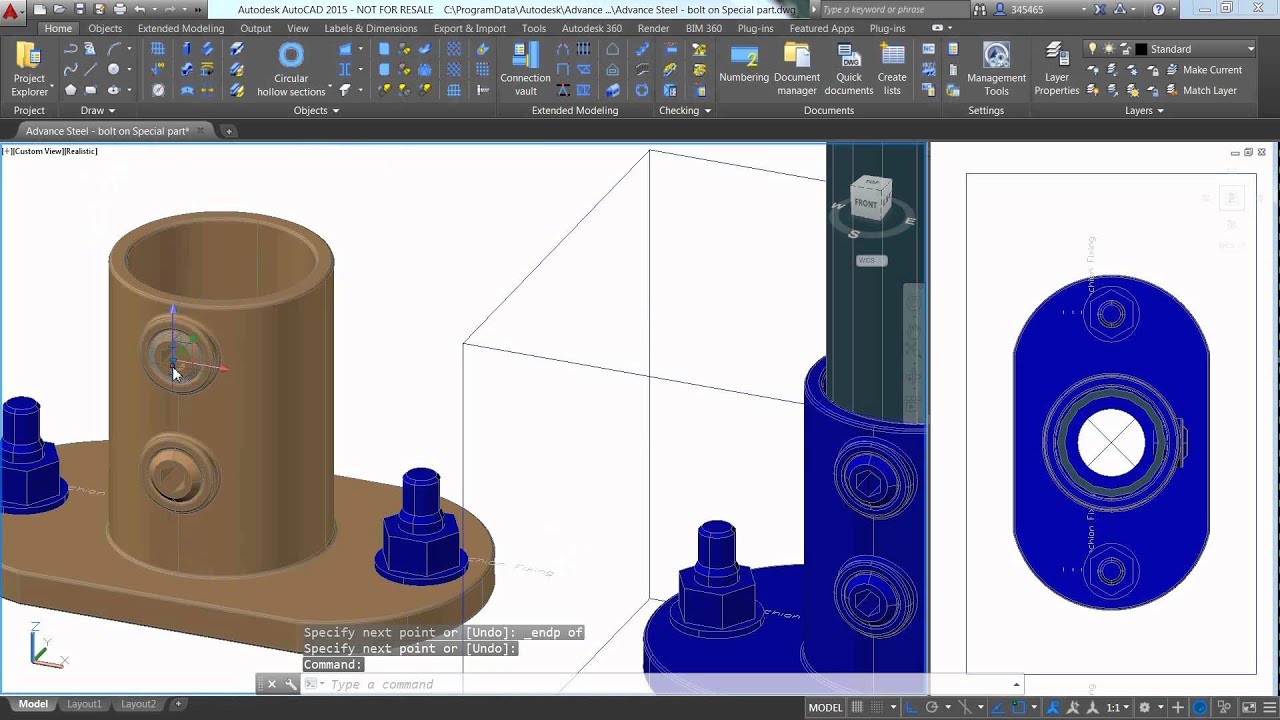Toggle grid display in status bar
Screen dimensions: 1280x720
857,707
